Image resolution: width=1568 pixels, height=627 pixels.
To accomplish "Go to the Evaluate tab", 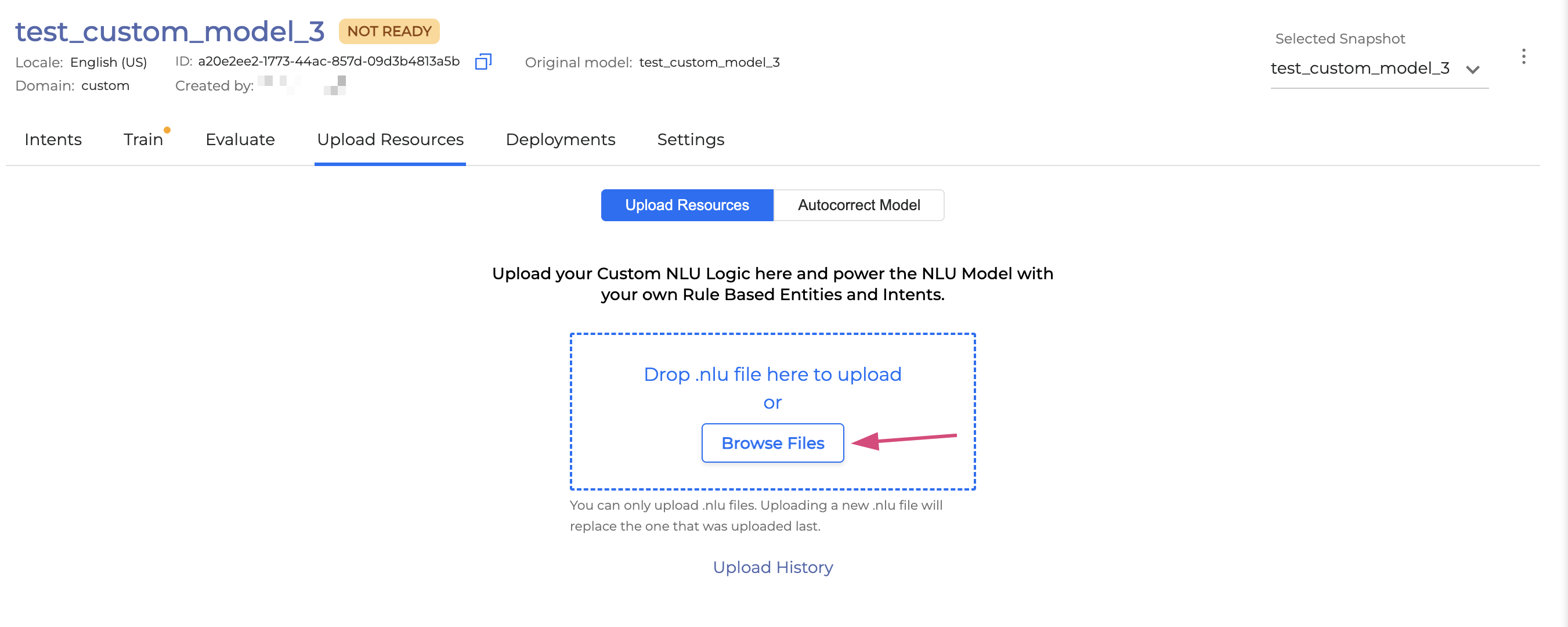I will click(240, 139).
